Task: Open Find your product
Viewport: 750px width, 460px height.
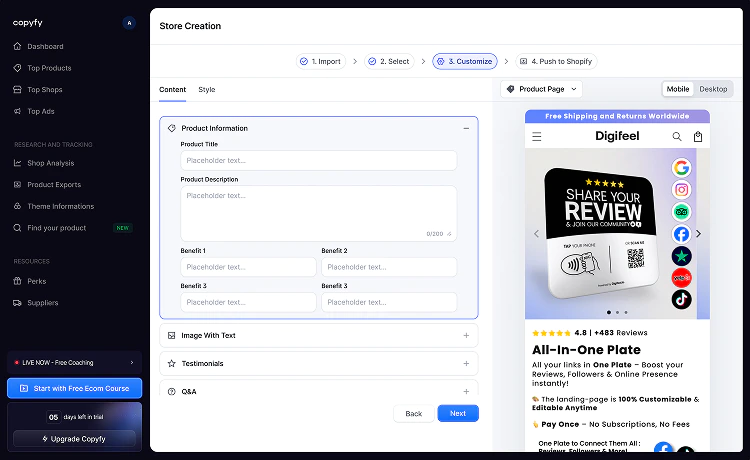Action: point(56,228)
